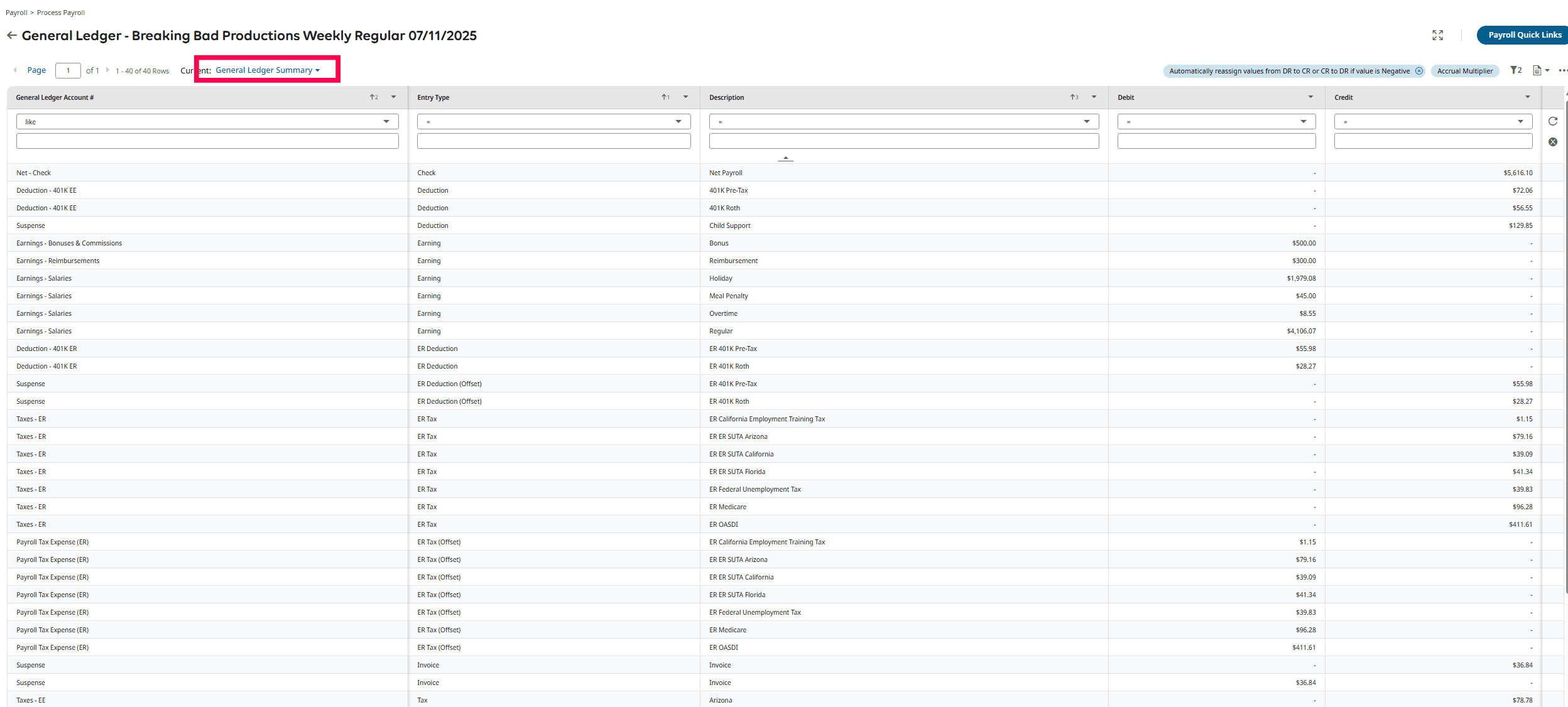Open the 'like' operator dropdown for Account #
This screenshot has height=707, width=1568.
(x=207, y=122)
